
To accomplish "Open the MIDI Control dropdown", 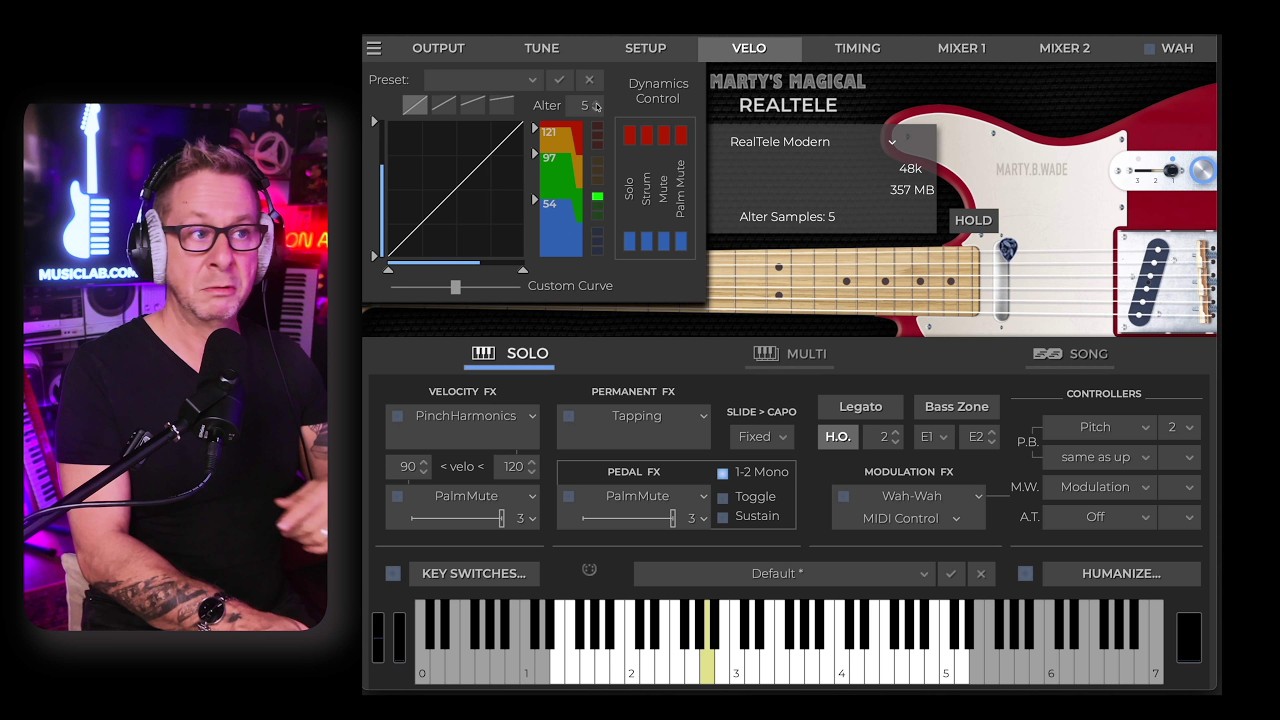I will (909, 518).
